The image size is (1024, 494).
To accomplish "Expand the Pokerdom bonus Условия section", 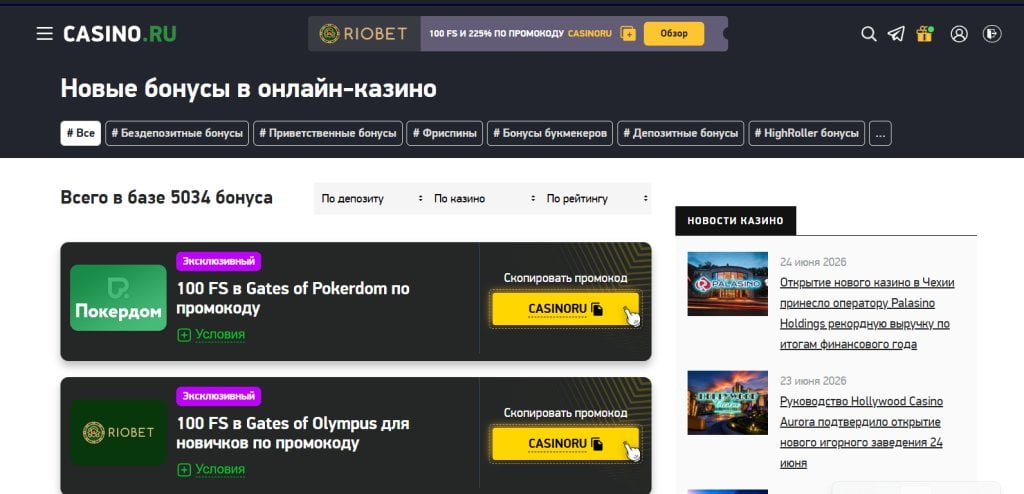I will (x=211, y=335).
